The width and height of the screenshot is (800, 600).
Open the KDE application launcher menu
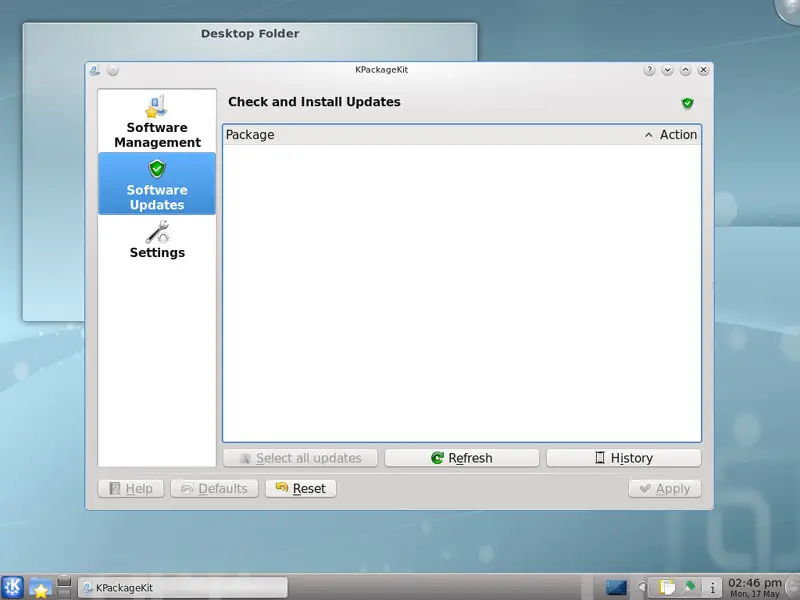12,587
